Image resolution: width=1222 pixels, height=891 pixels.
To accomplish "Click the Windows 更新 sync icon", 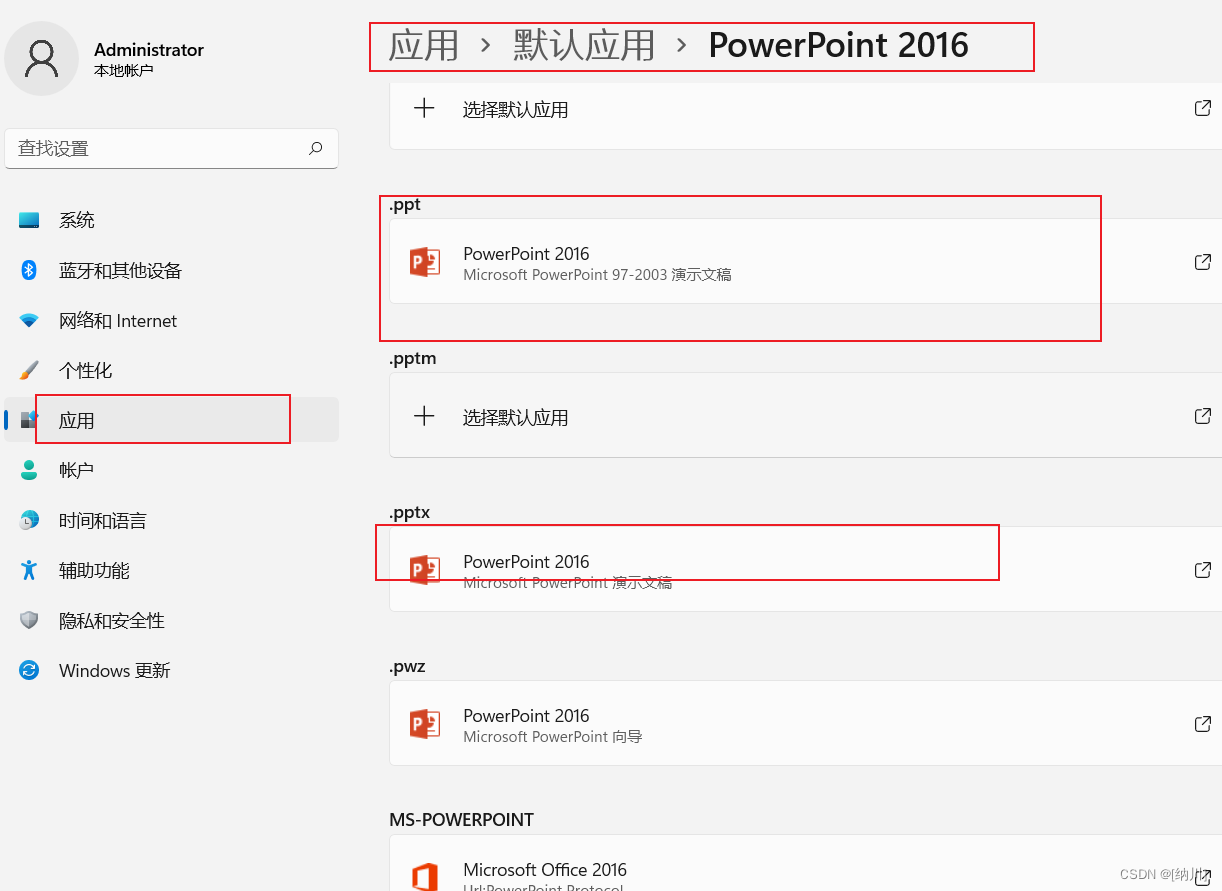I will click(29, 670).
